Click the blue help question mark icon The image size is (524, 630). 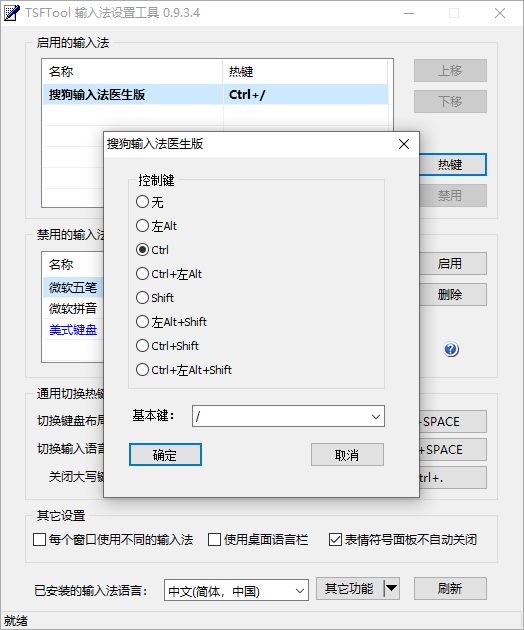tap(451, 349)
